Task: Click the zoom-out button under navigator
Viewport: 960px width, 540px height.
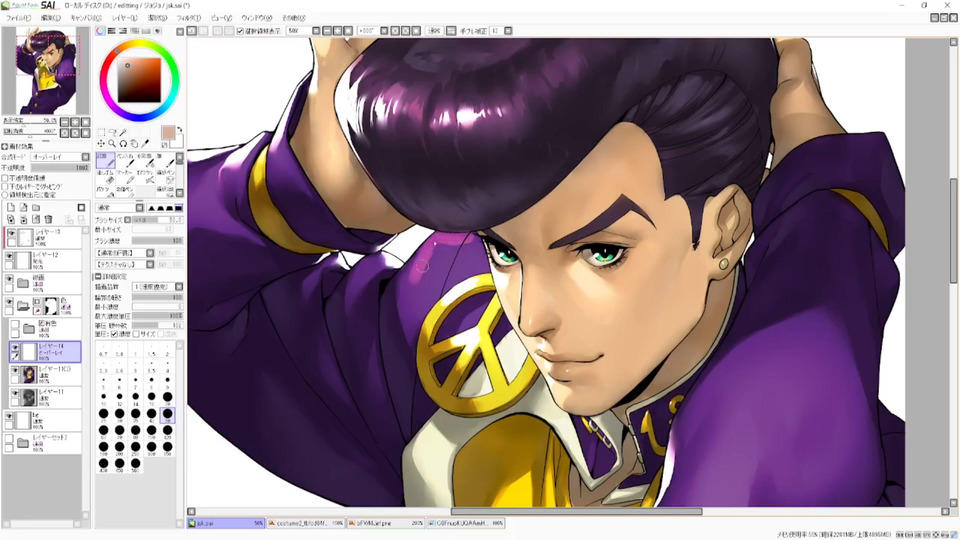Action: point(65,122)
